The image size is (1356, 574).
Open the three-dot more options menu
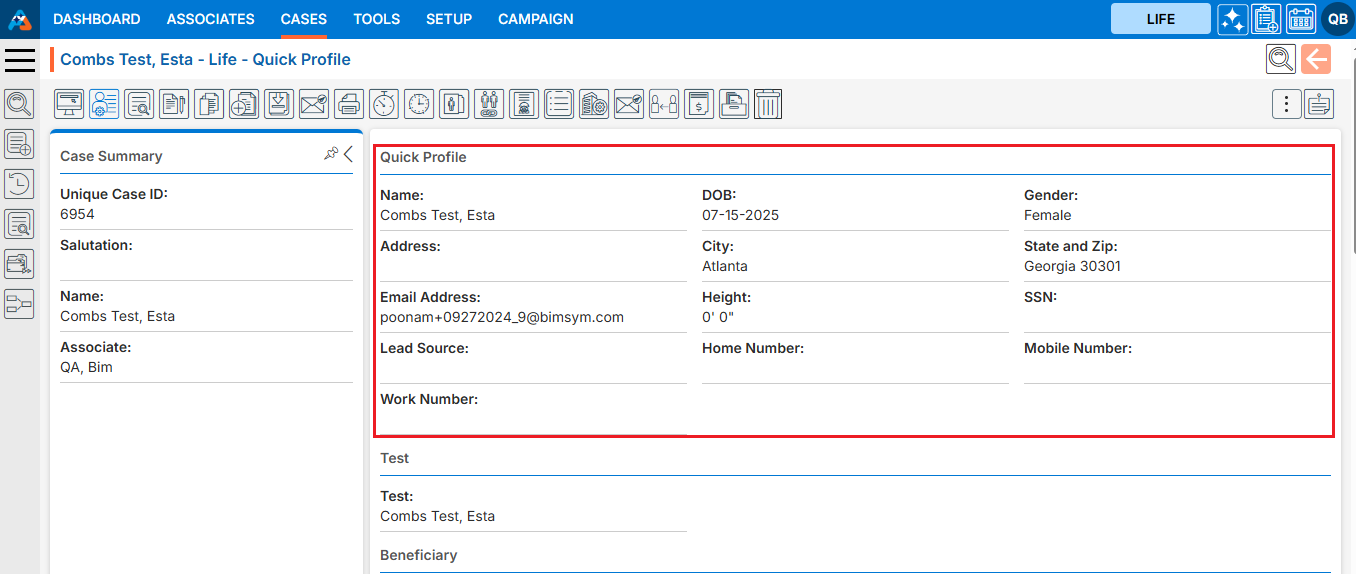pos(1286,104)
